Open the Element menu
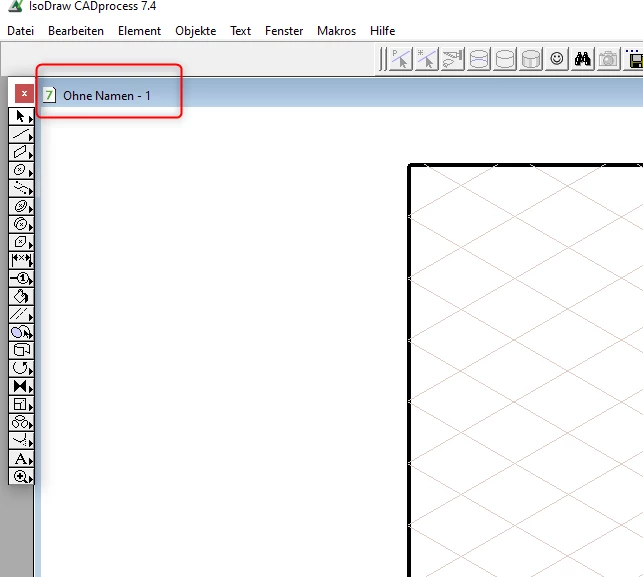Image resolution: width=643 pixels, height=577 pixels. (139, 31)
